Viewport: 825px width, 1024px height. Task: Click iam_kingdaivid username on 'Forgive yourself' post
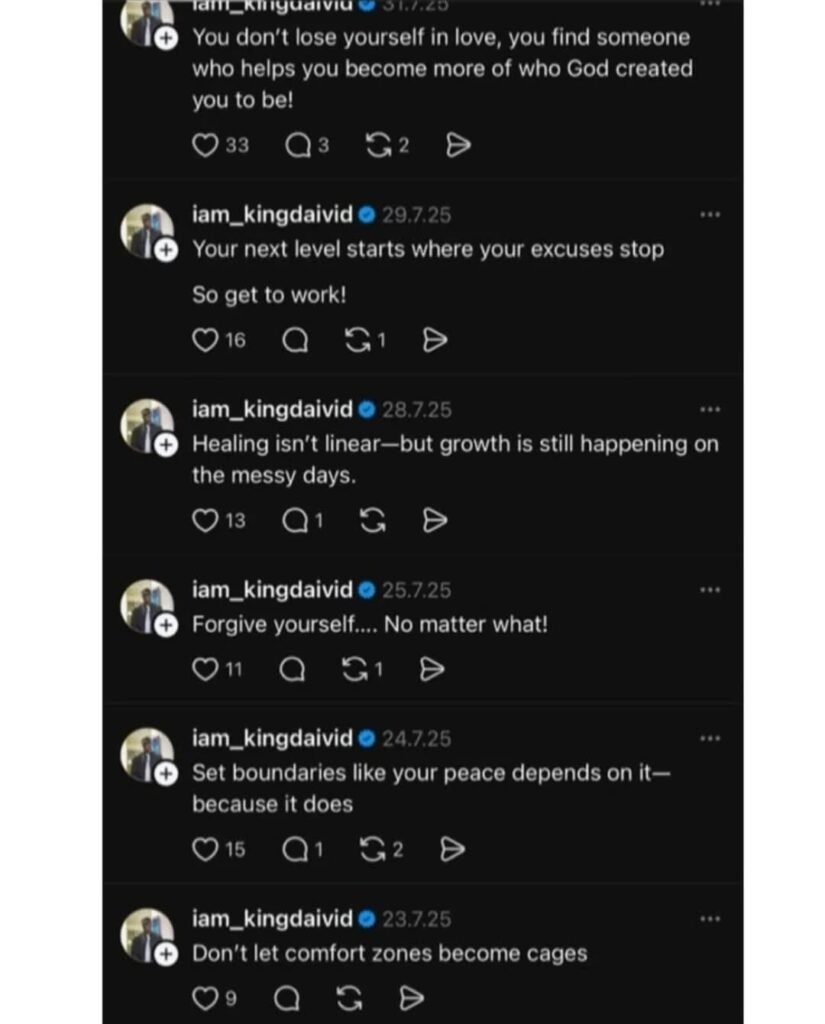[x=272, y=590]
